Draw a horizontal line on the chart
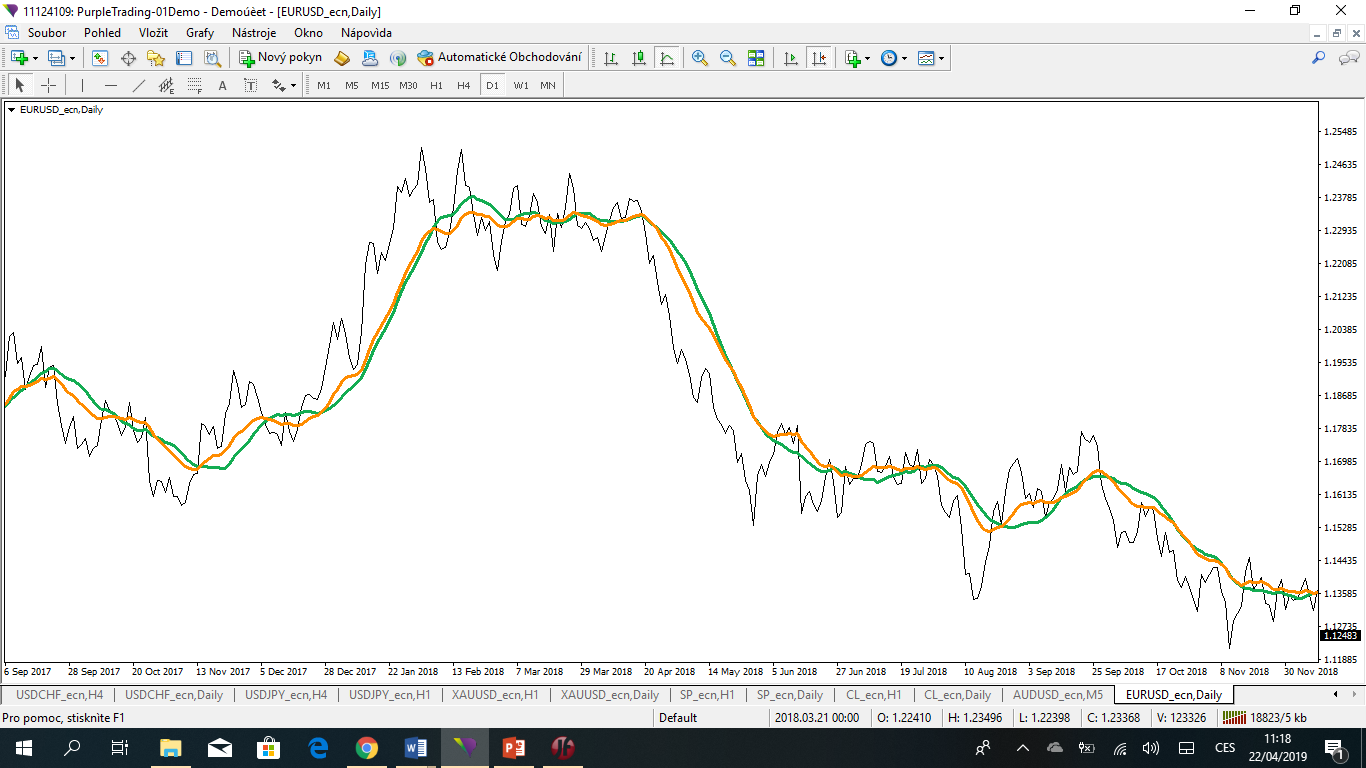This screenshot has width=1366, height=768. (x=110, y=85)
